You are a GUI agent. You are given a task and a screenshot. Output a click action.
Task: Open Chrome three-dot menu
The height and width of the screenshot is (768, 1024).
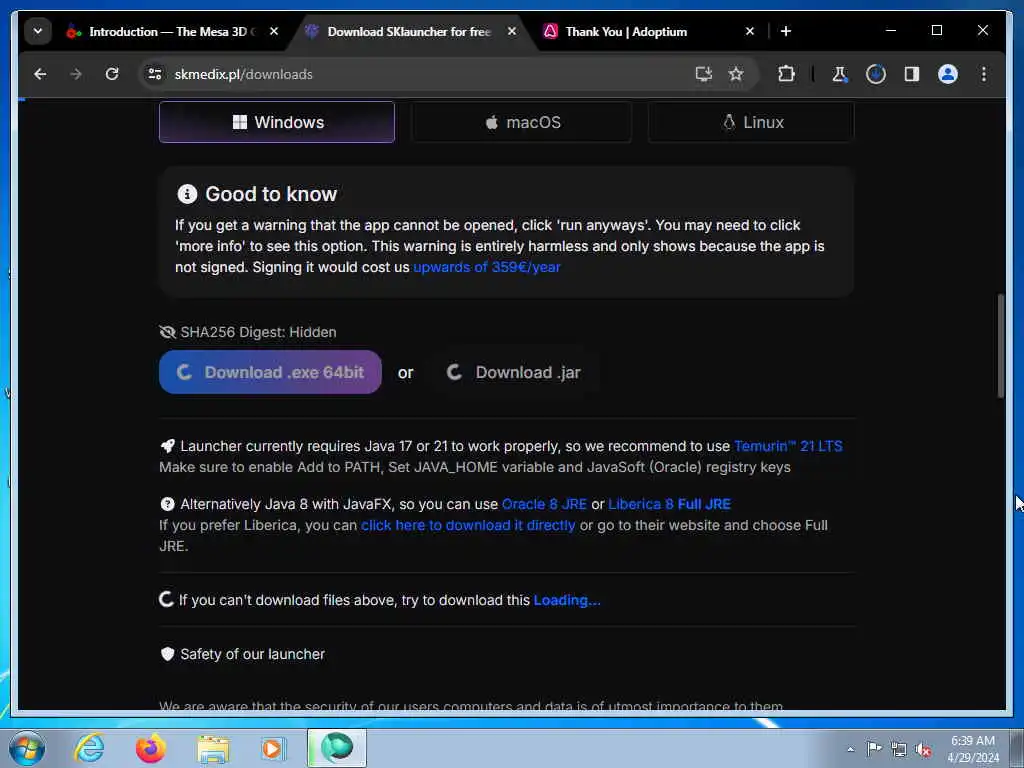click(x=984, y=74)
